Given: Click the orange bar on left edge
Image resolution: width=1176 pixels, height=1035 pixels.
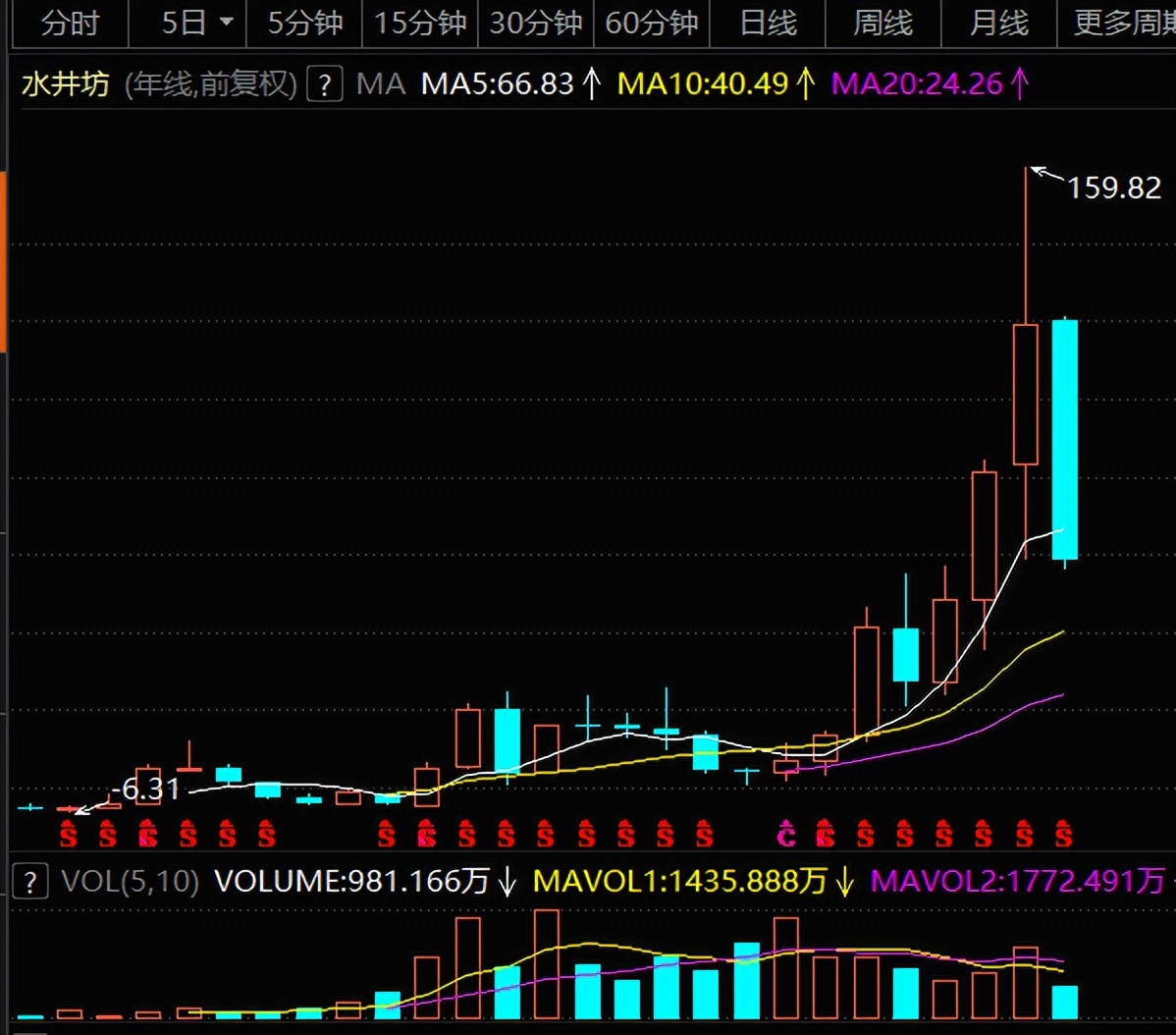Looking at the screenshot, I should (x=3, y=262).
